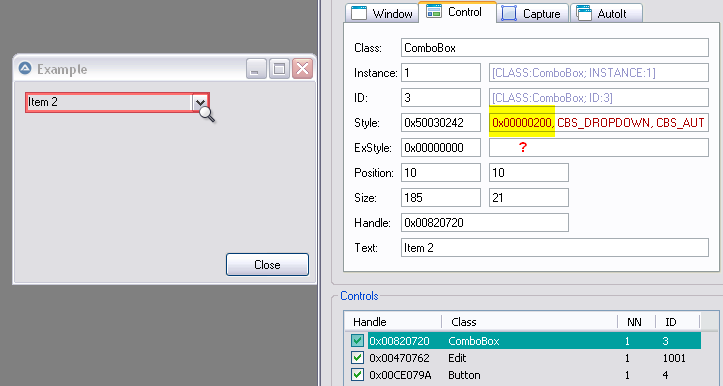Select the Edit row in Controls list

[523, 358]
